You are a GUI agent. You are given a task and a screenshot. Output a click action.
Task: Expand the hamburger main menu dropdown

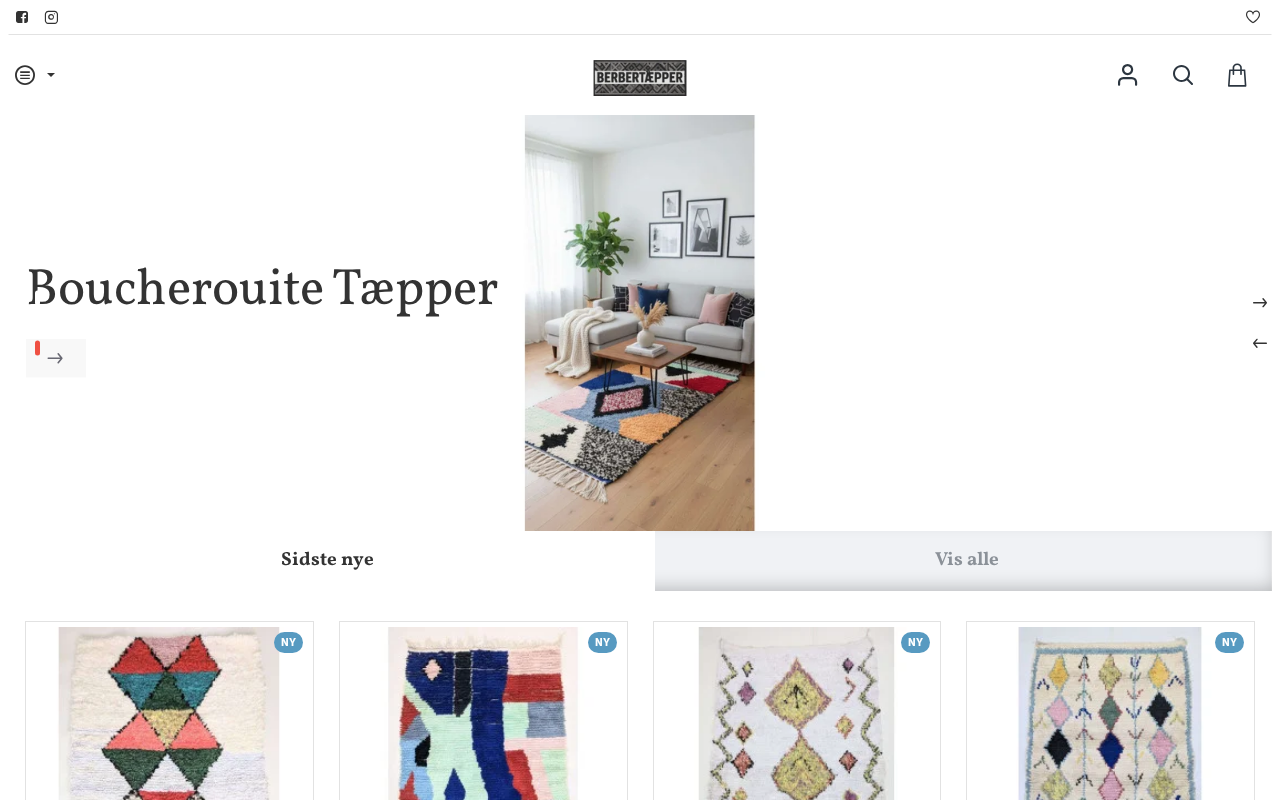point(35,75)
